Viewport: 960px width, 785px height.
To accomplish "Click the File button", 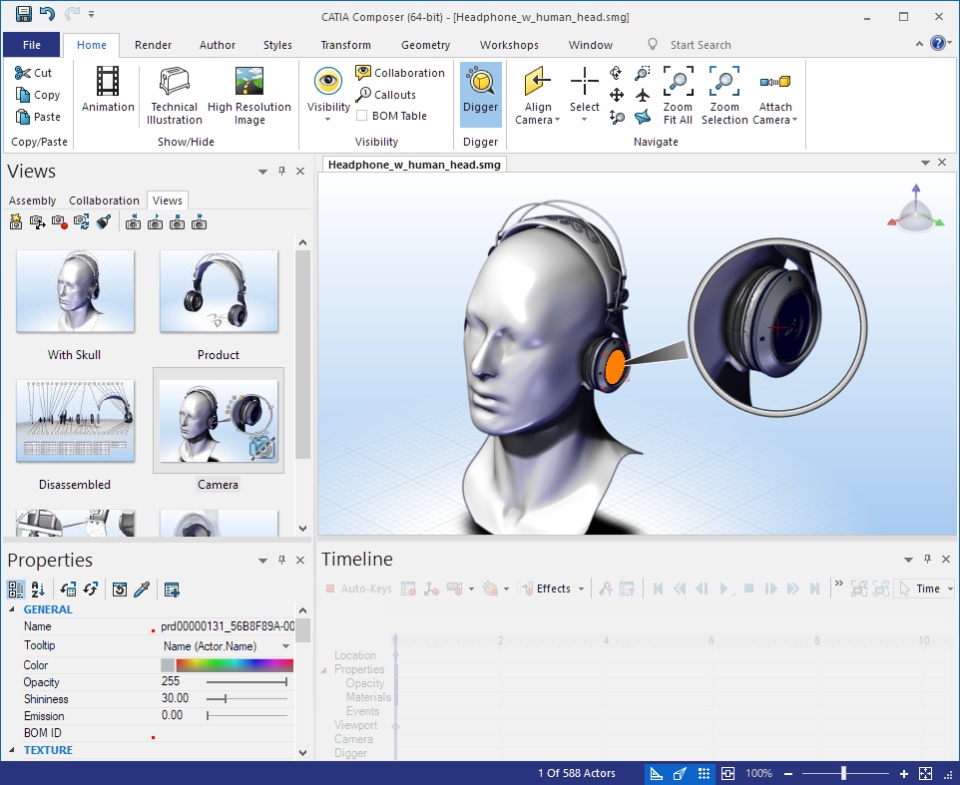I will click(x=31, y=45).
